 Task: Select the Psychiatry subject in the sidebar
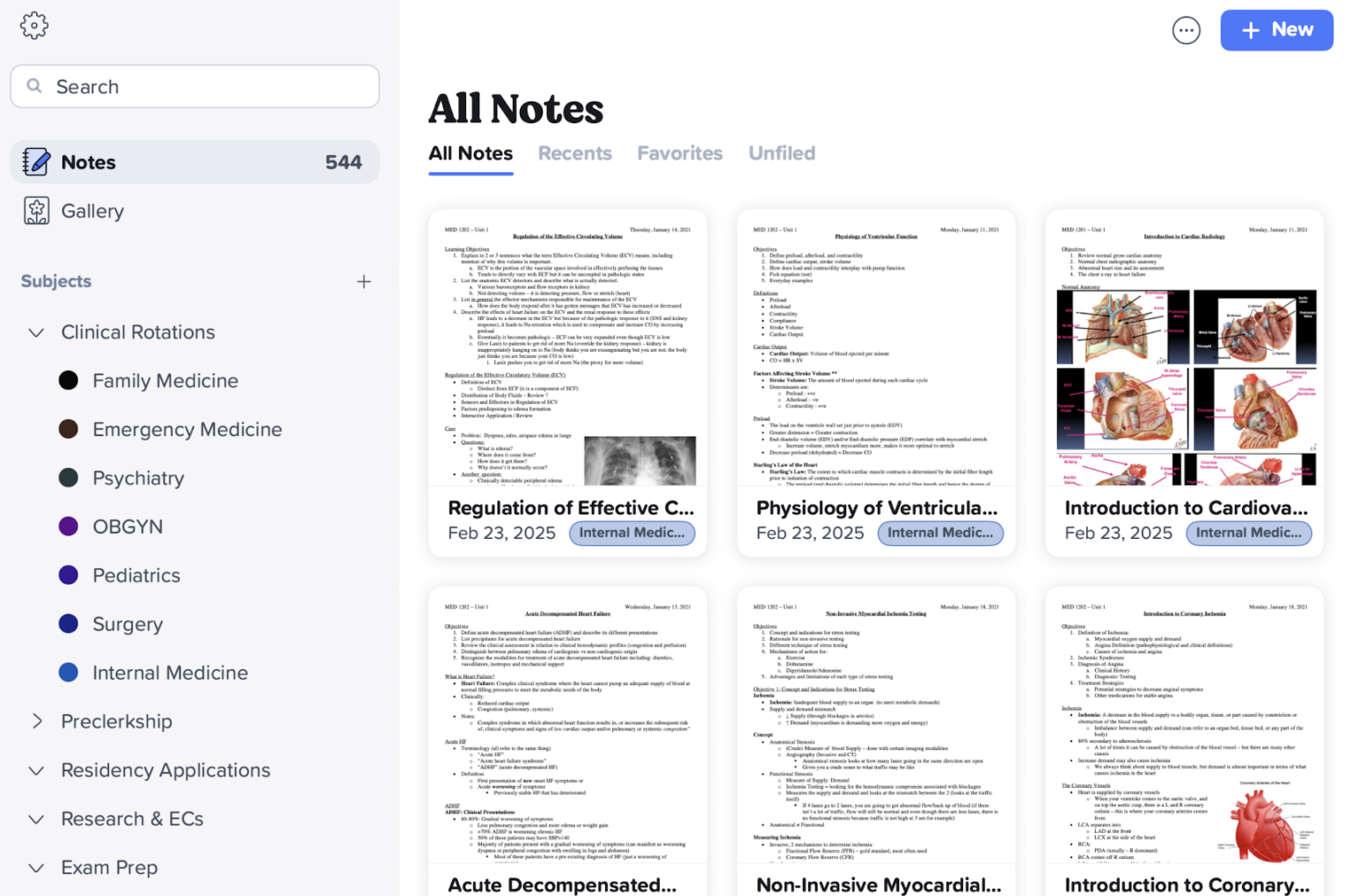138,477
